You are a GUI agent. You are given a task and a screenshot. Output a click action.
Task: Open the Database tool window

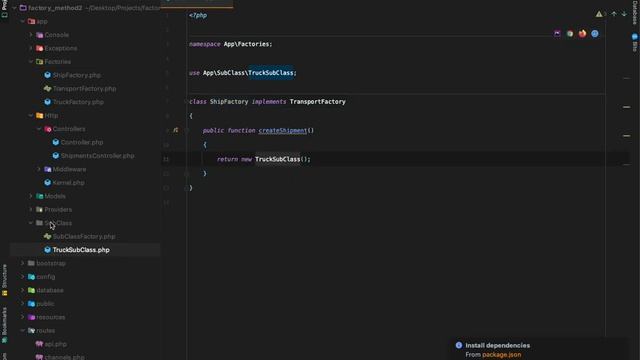coord(635,13)
